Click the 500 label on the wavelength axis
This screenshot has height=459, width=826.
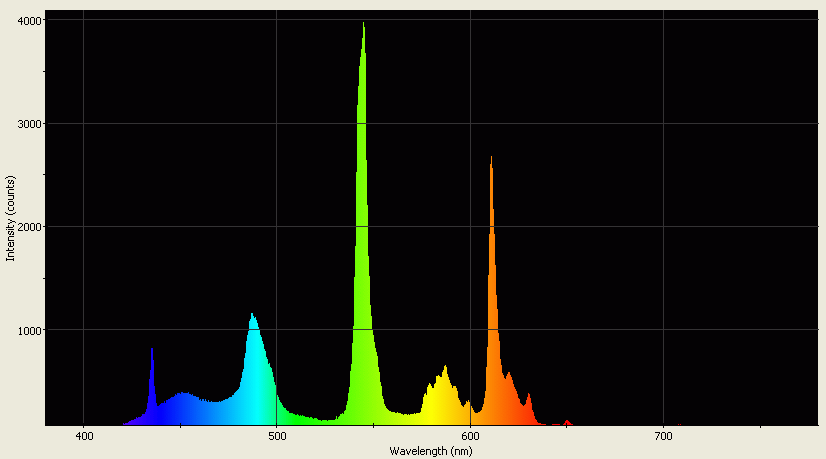click(x=277, y=437)
